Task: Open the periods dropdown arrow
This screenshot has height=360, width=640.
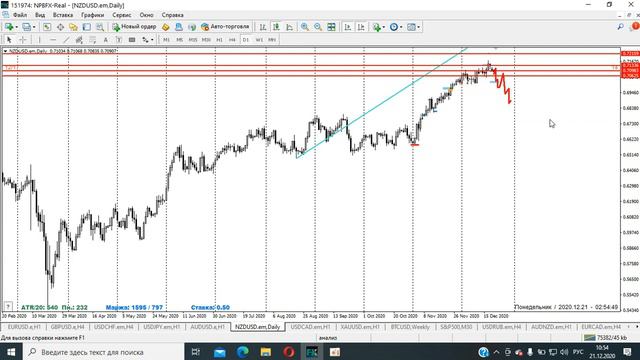Action: (x=401, y=27)
